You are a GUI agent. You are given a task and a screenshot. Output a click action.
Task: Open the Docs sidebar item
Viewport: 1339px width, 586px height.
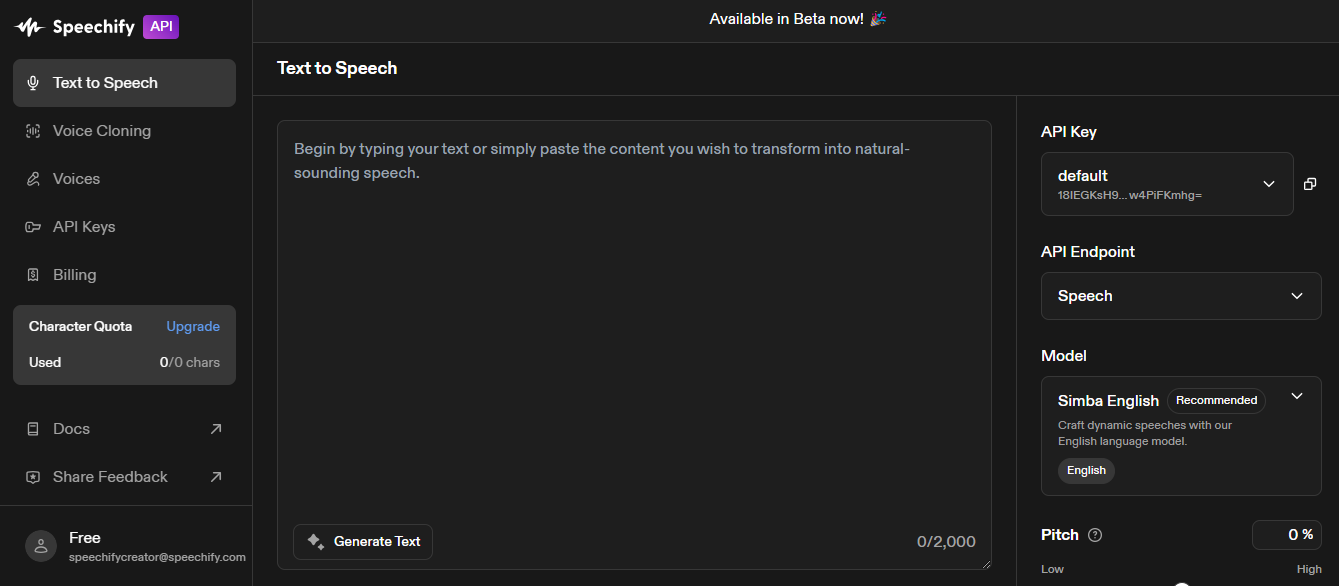(72, 429)
